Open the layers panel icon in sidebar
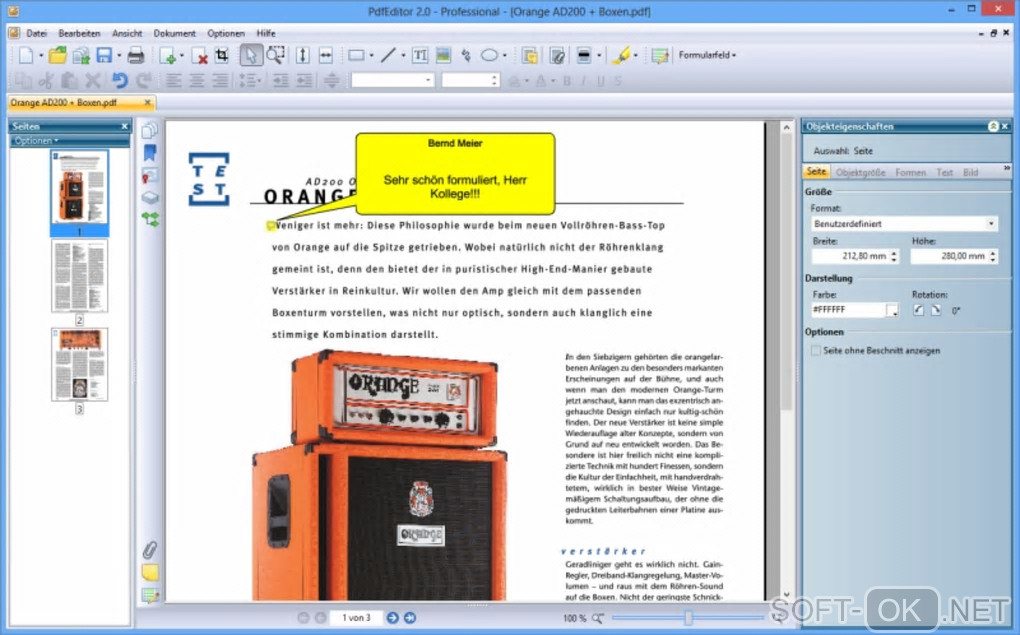The width and height of the screenshot is (1020, 635). point(150,197)
